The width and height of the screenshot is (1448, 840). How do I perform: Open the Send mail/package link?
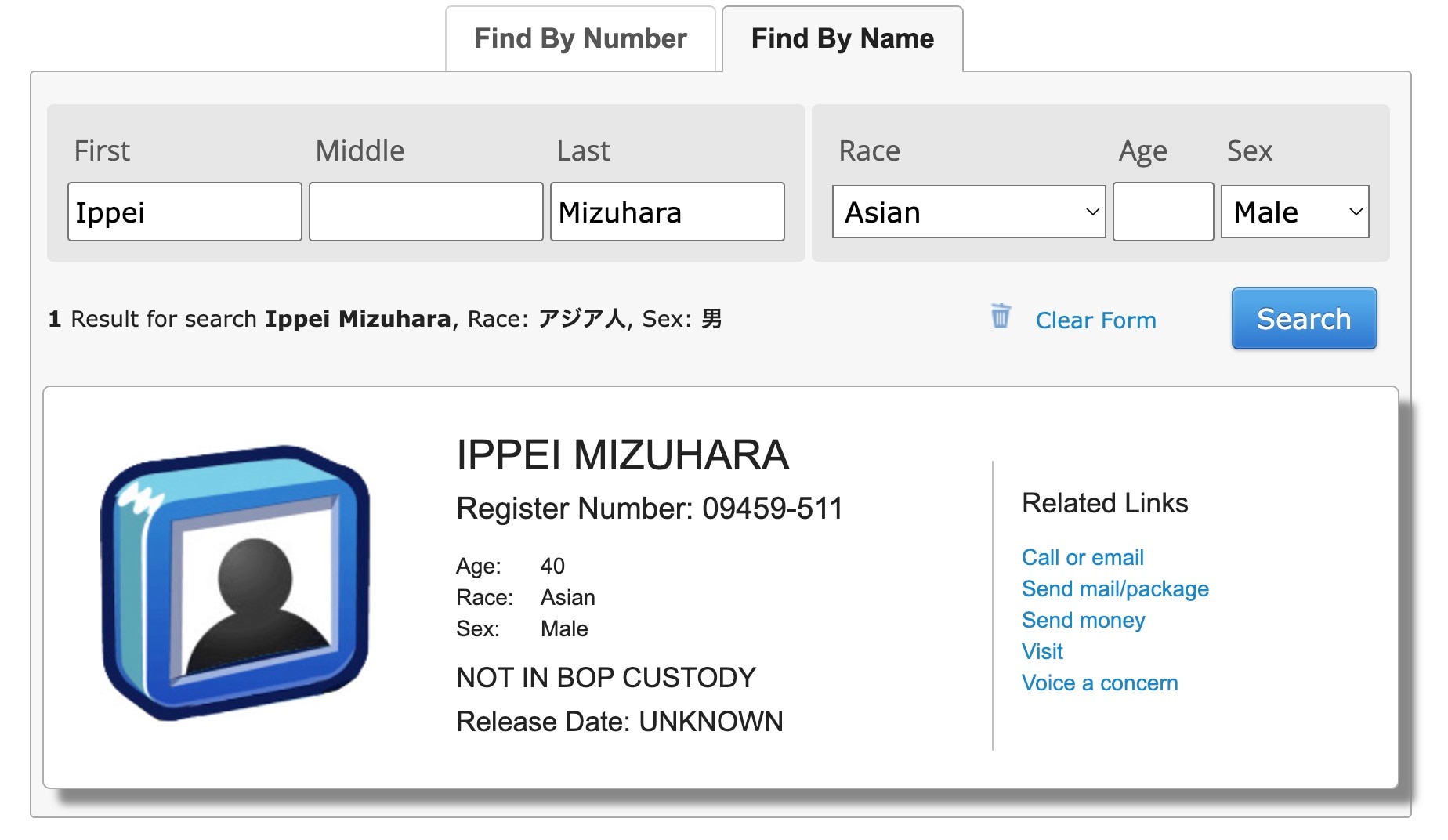pyautogui.click(x=1115, y=588)
